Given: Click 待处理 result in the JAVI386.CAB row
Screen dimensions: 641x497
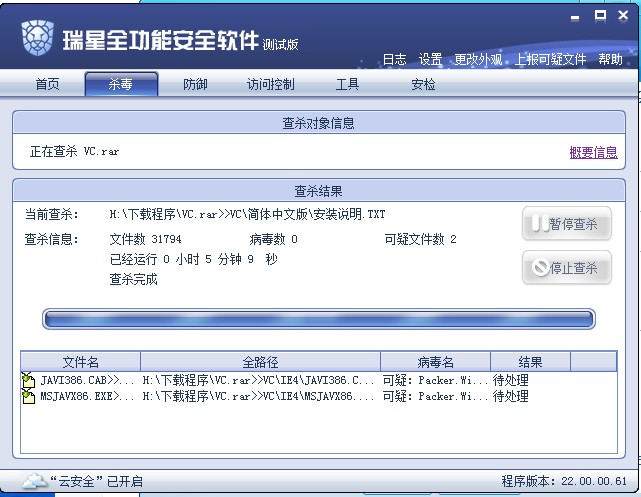Looking at the screenshot, I should tap(511, 380).
